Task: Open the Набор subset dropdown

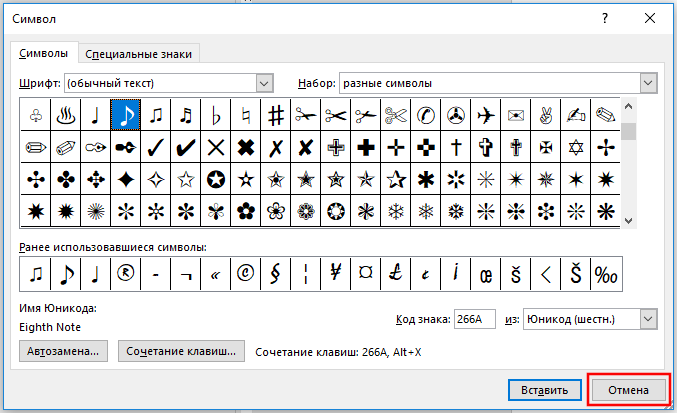Action: pyautogui.click(x=648, y=83)
